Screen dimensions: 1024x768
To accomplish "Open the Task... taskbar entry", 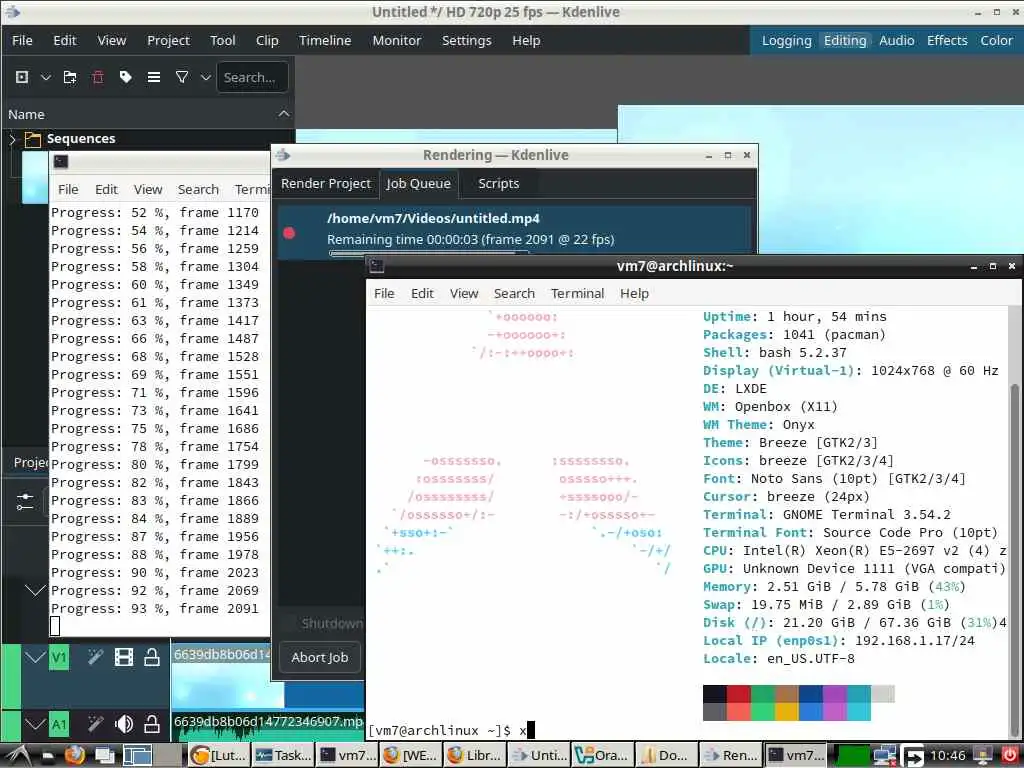I will tap(284, 756).
